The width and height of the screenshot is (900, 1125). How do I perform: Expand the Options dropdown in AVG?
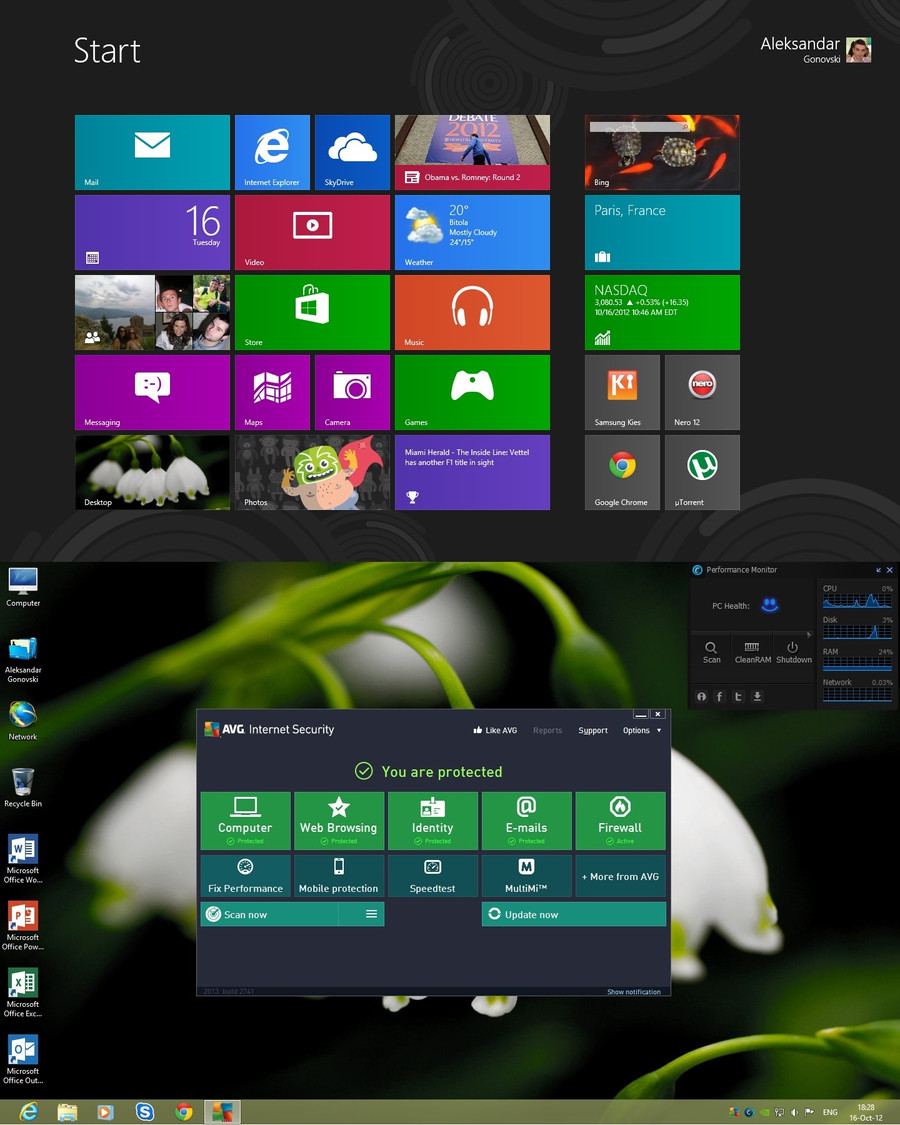coord(642,730)
